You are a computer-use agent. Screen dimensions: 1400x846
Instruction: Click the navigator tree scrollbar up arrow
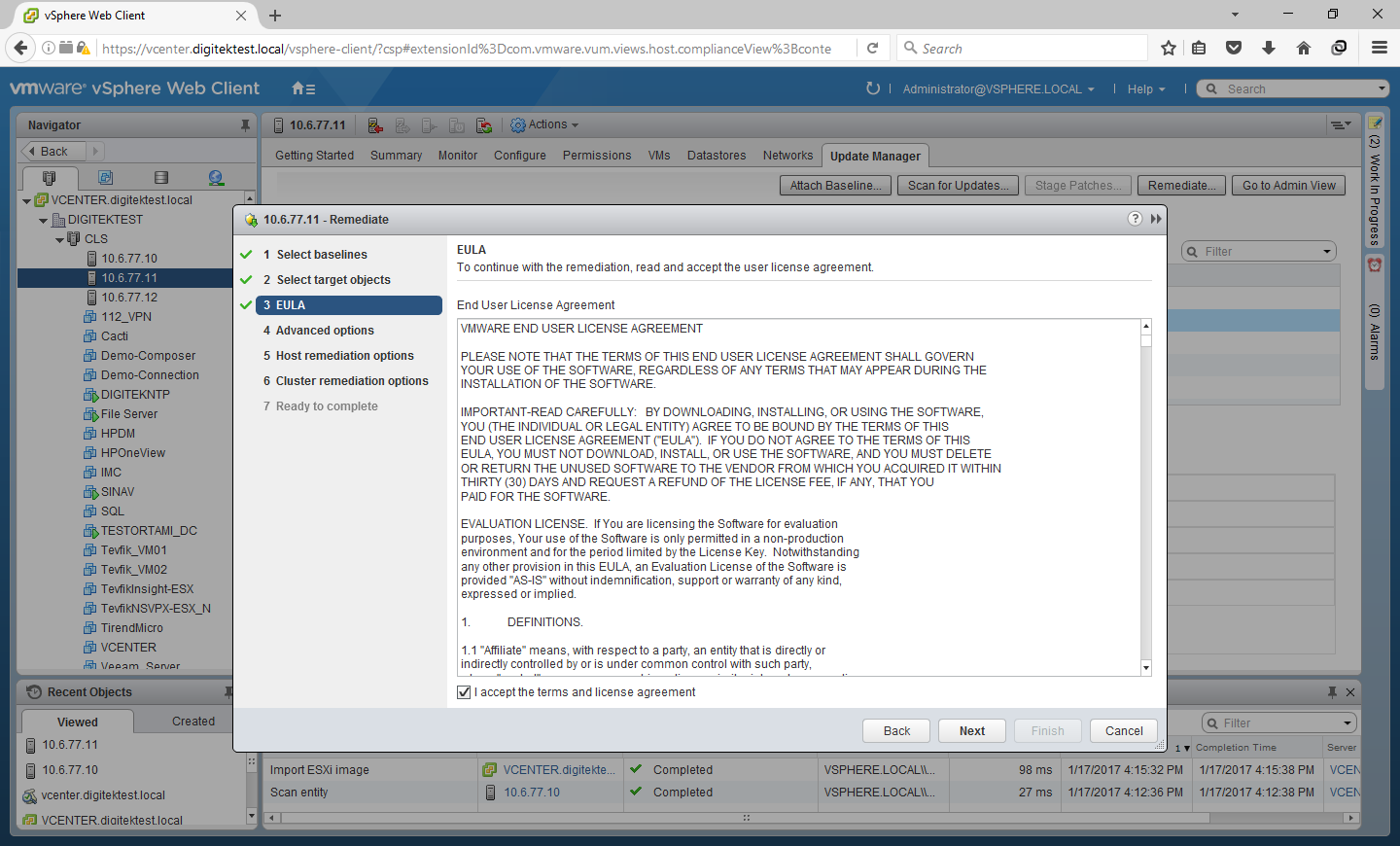(250, 198)
